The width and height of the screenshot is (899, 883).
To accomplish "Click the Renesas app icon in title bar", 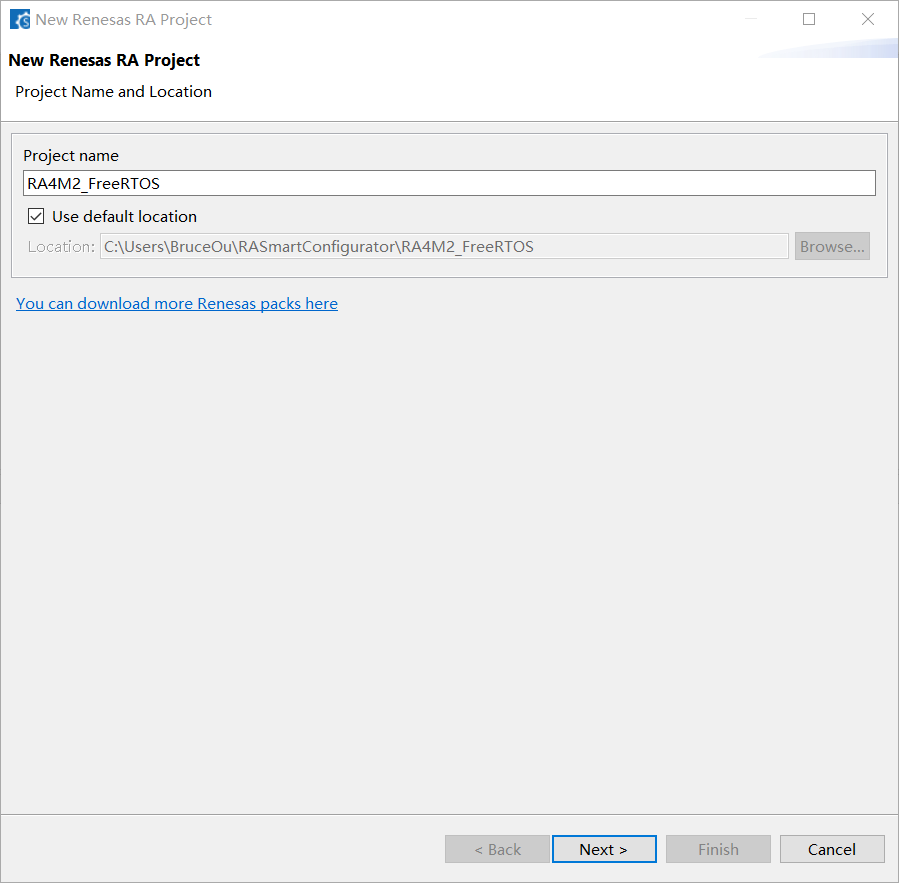I will (x=19, y=19).
